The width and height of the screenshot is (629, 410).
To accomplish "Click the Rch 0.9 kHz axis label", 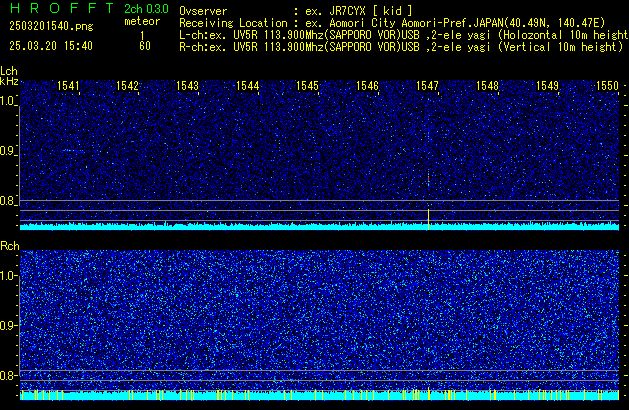I will point(8,325).
